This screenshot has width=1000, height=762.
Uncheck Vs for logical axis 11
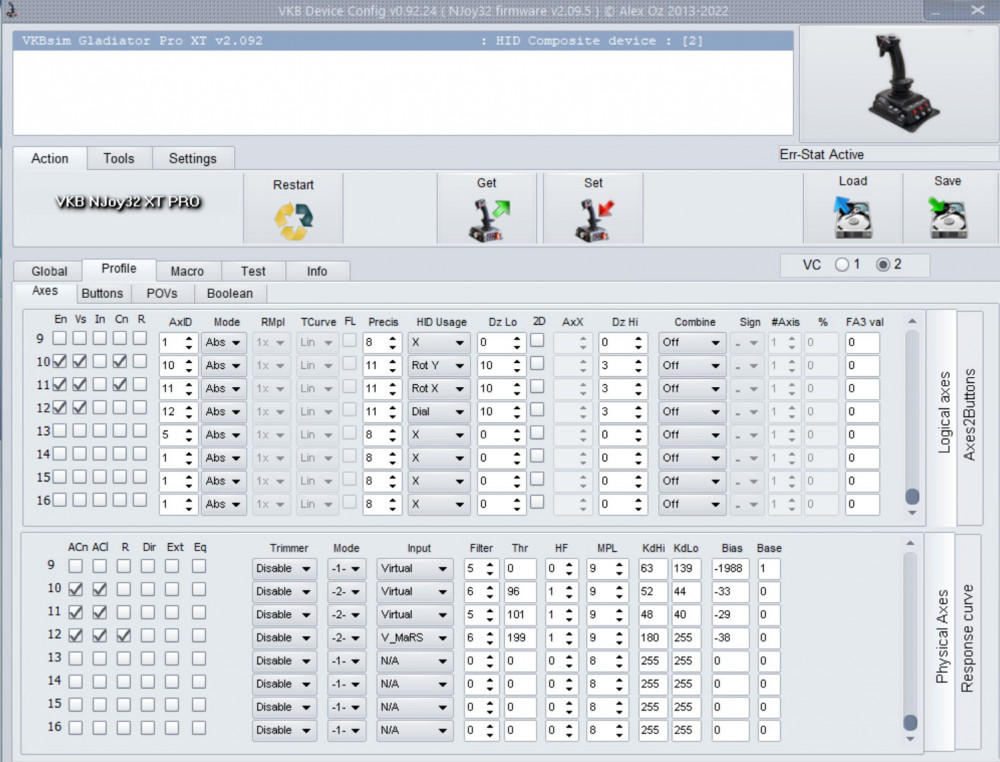coord(79,385)
